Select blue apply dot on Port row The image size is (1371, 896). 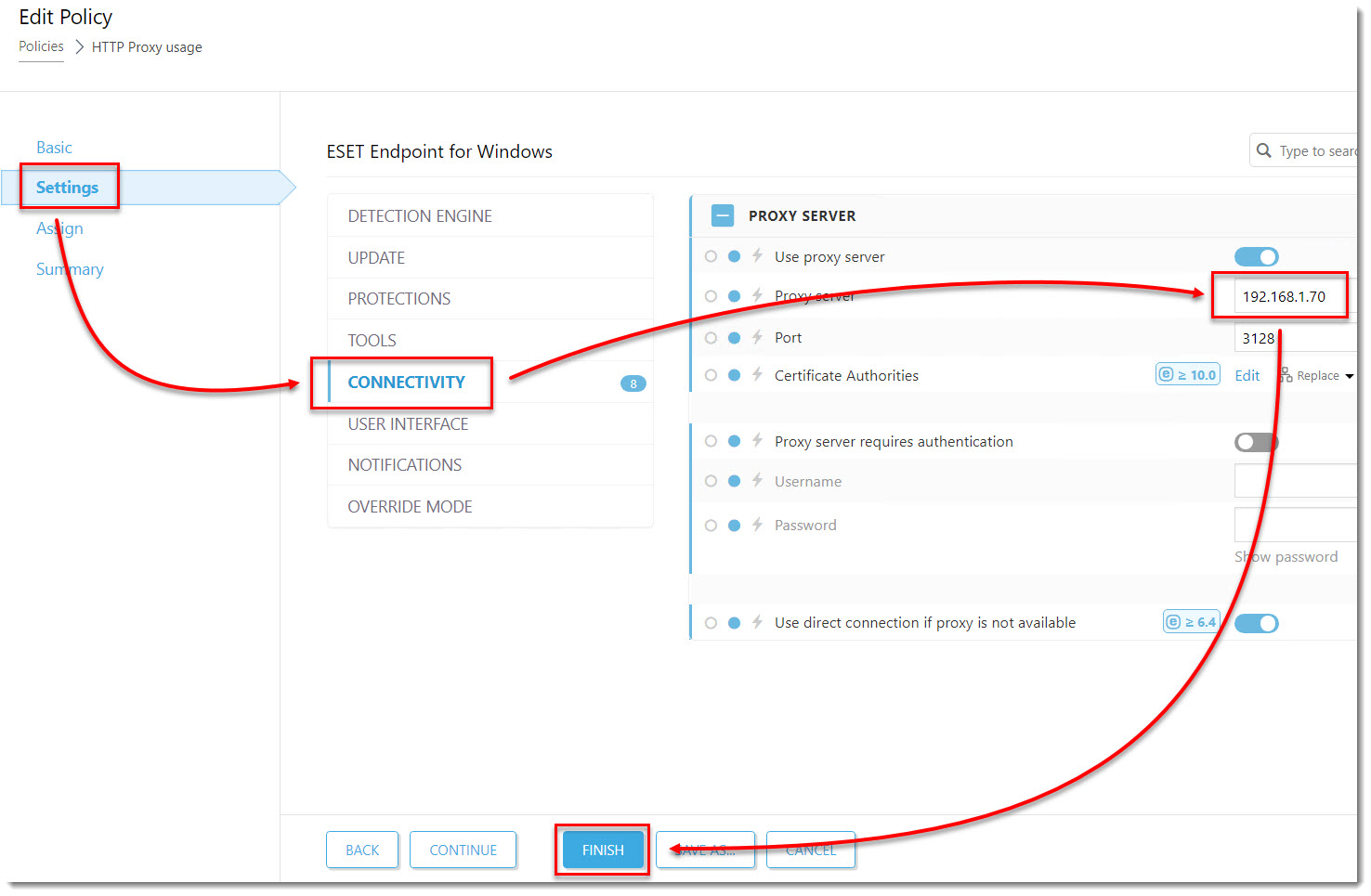[x=734, y=338]
